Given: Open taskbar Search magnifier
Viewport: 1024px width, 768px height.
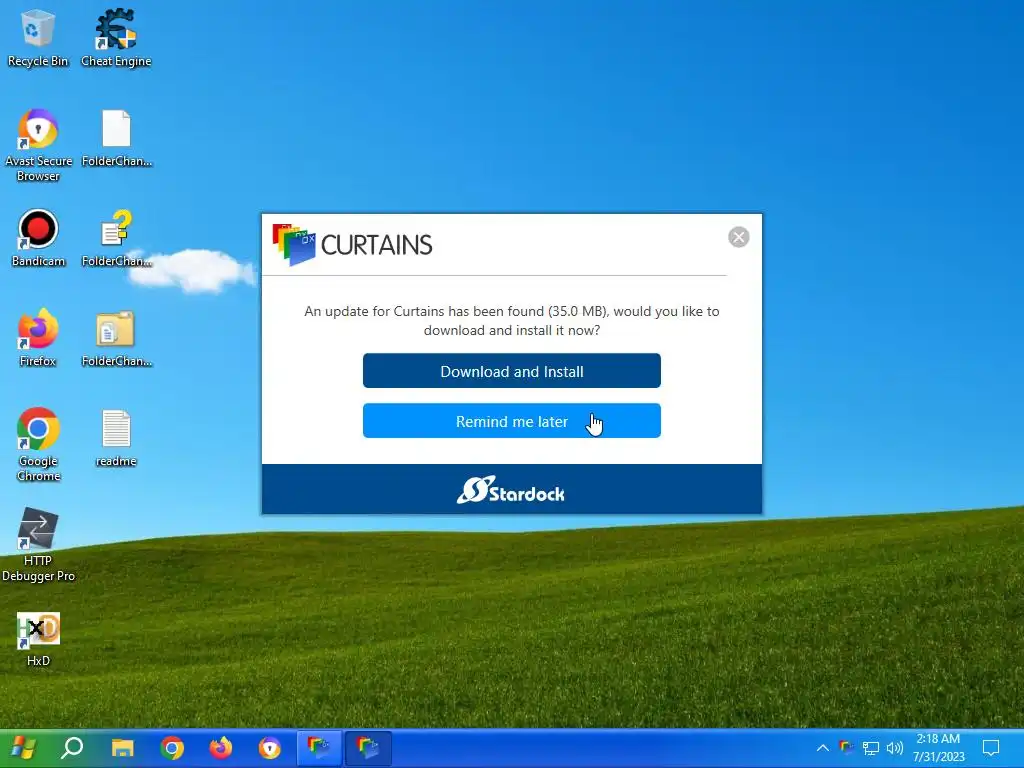Looking at the screenshot, I should 72,748.
